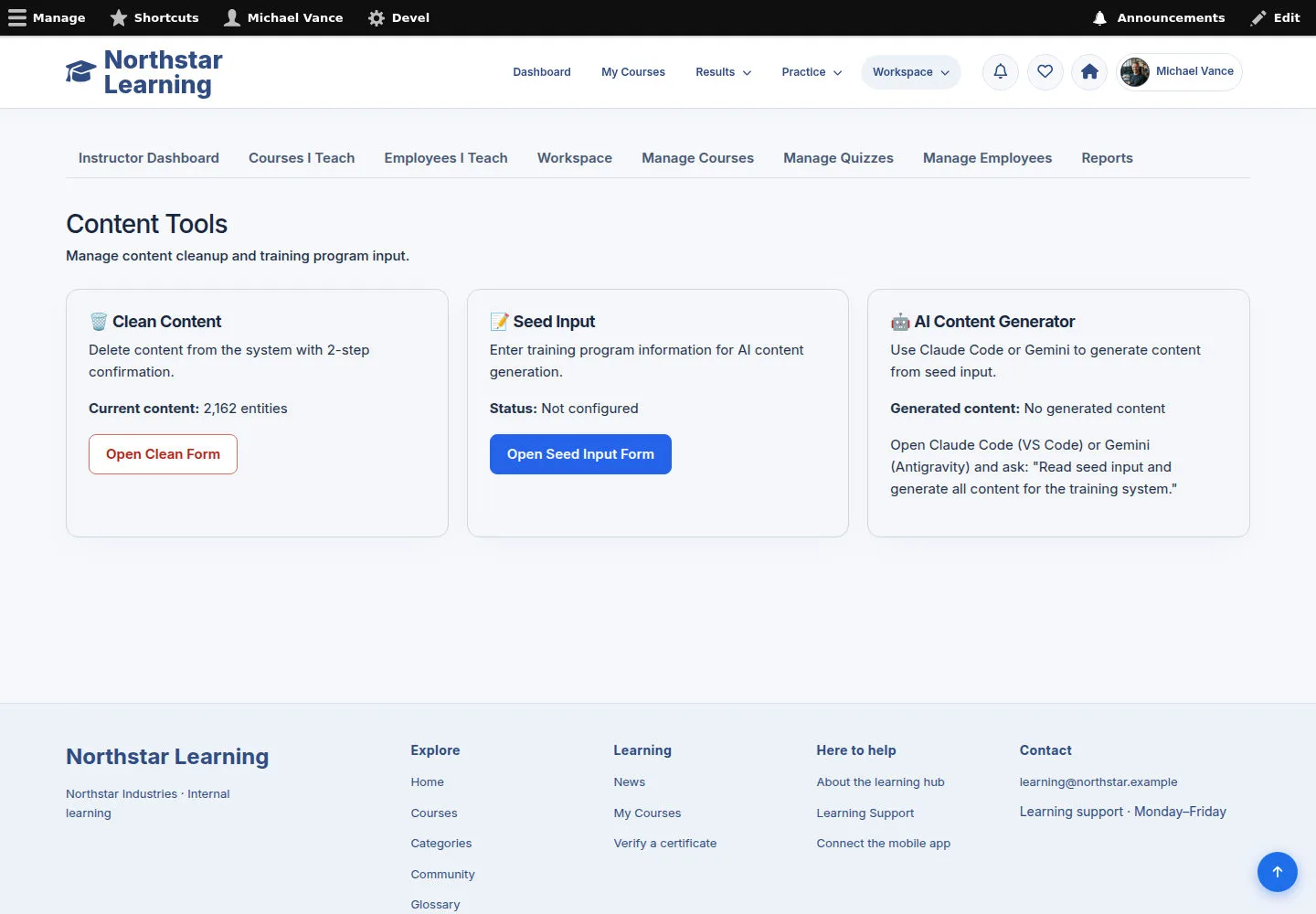Image resolution: width=1316 pixels, height=914 pixels.
Task: Click the learning@northstar.example email link
Action: click(x=1098, y=782)
